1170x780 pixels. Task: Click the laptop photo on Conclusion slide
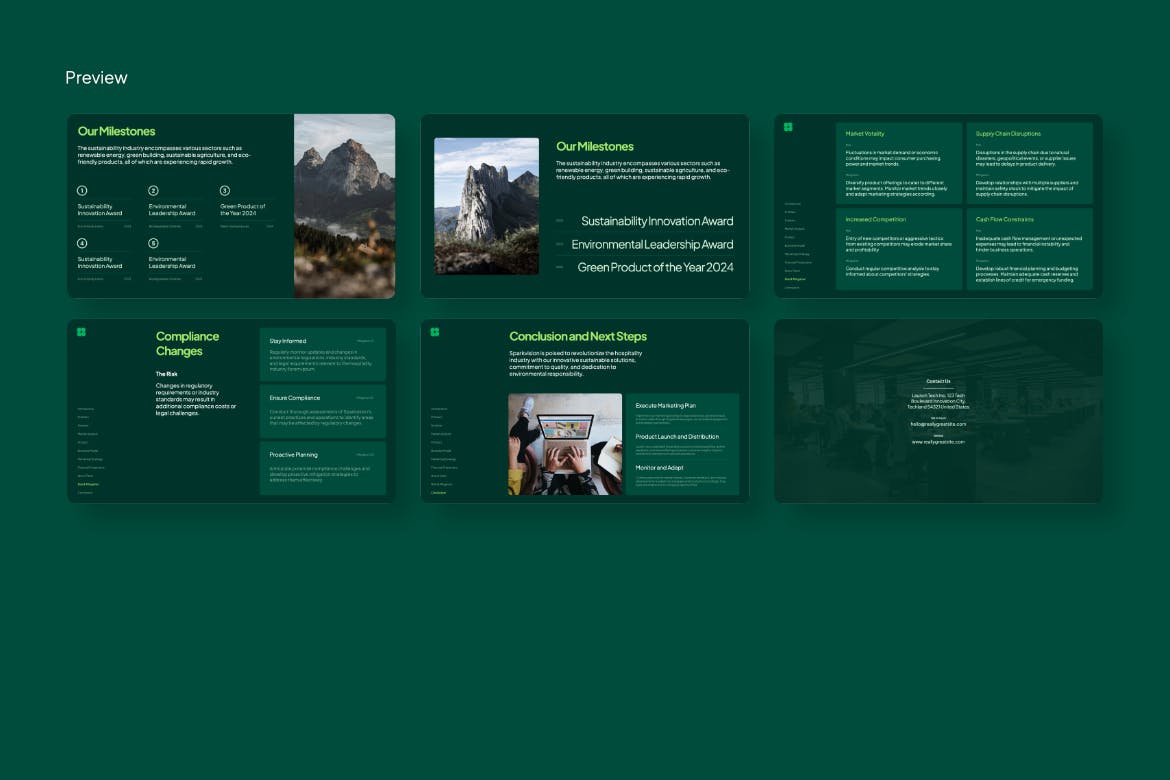coord(564,444)
